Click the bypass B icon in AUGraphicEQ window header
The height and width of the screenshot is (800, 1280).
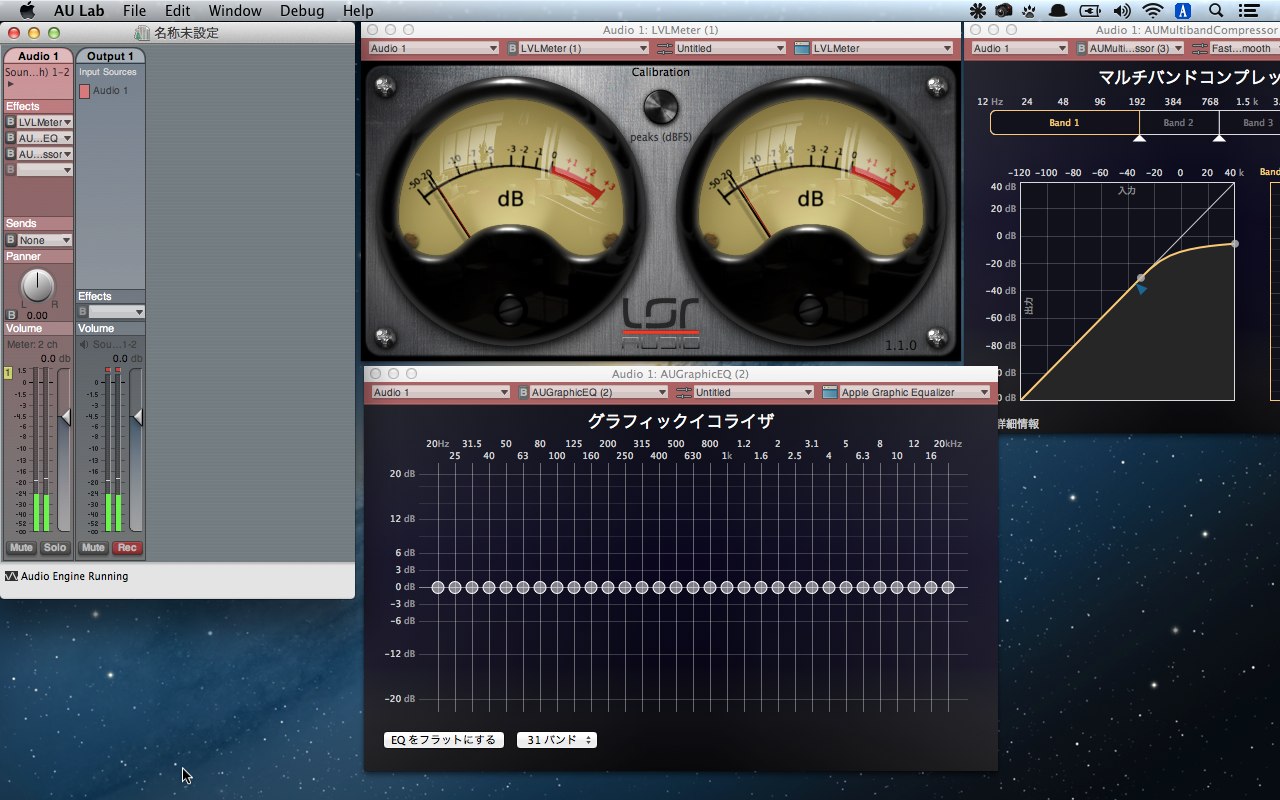(x=523, y=392)
